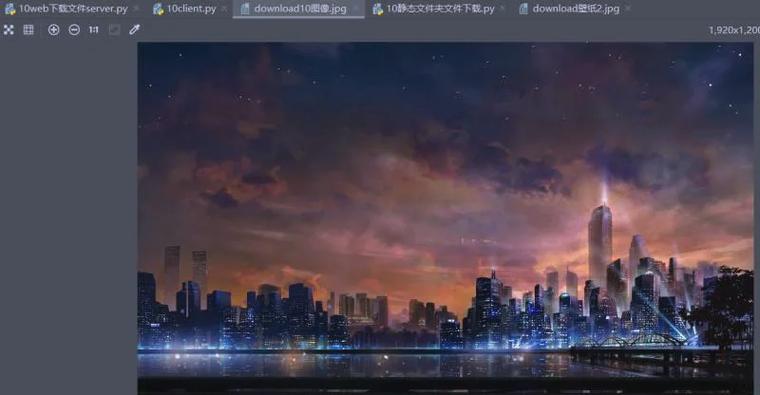The height and width of the screenshot is (395, 760).
Task: Zoom in on the image
Action: click(x=53, y=30)
